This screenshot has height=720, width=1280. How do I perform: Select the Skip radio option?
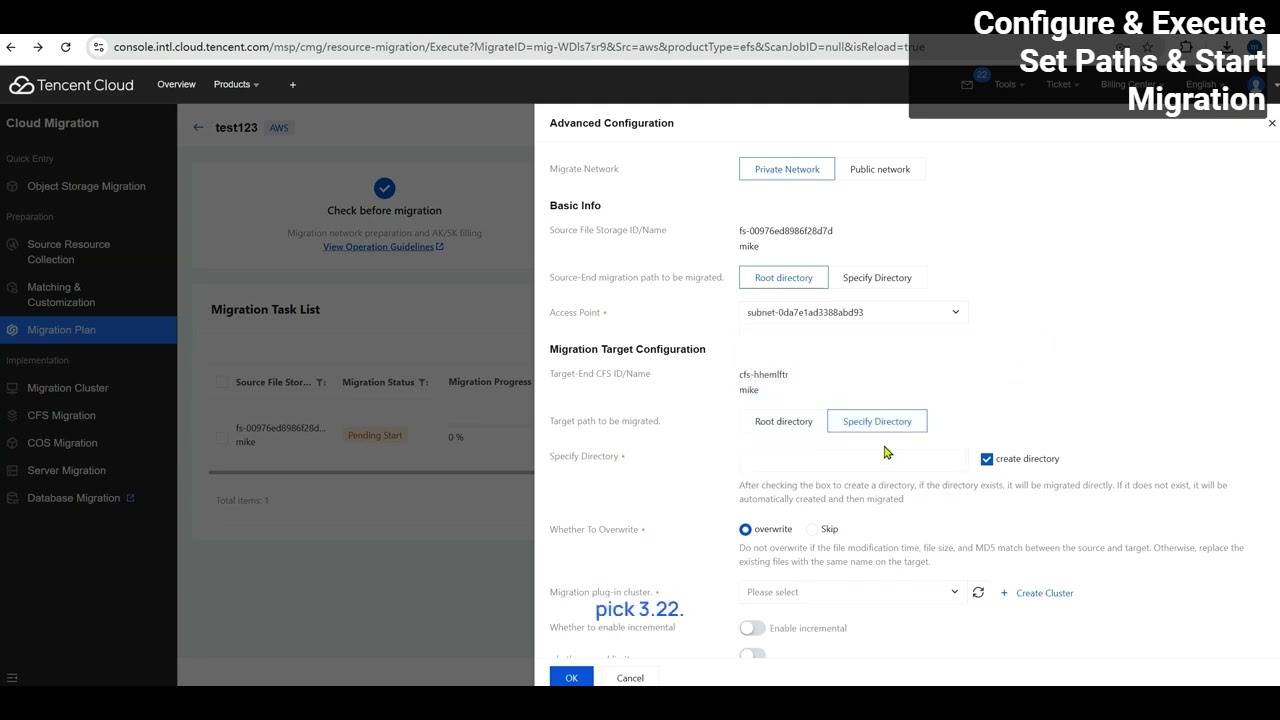[x=812, y=529]
